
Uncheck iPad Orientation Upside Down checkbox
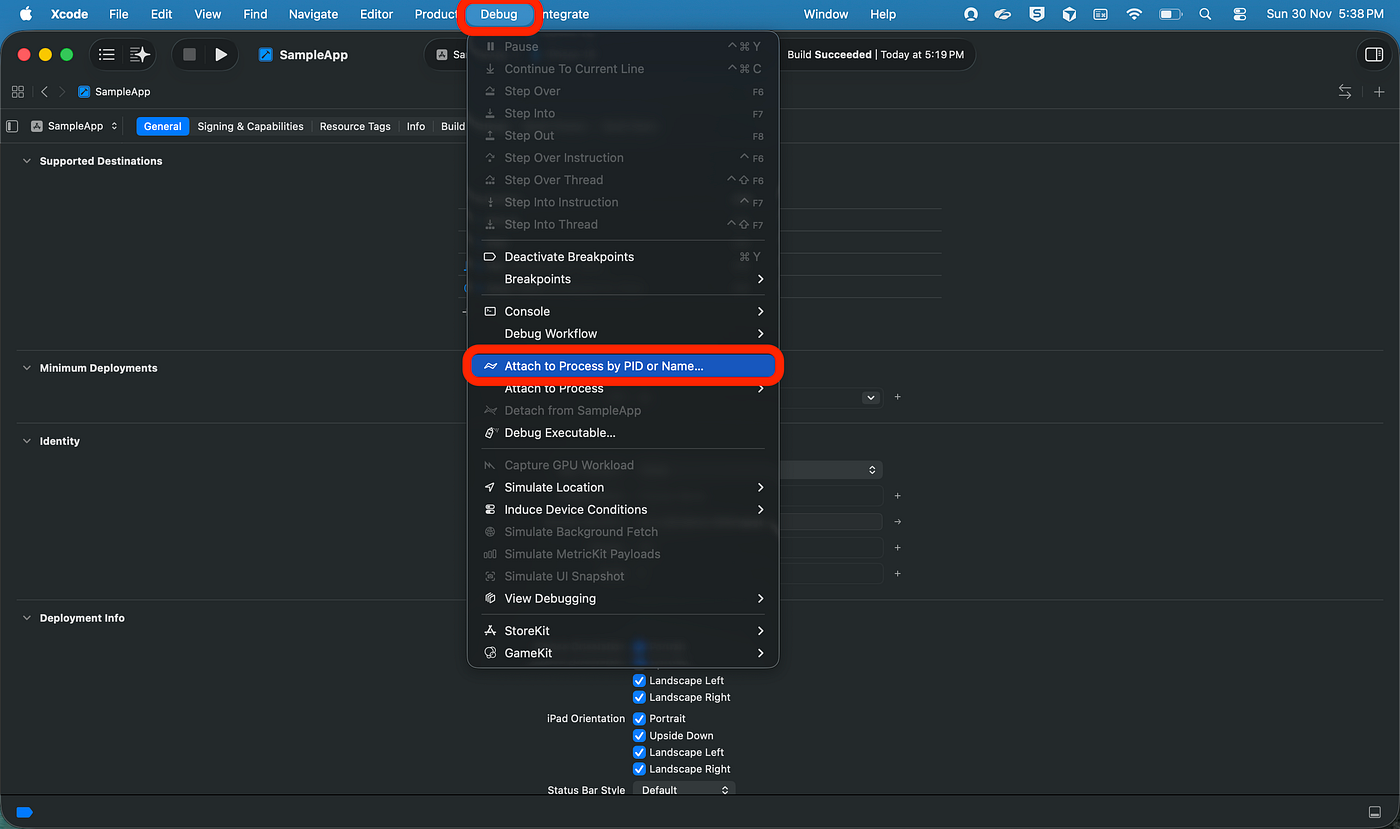coord(639,735)
